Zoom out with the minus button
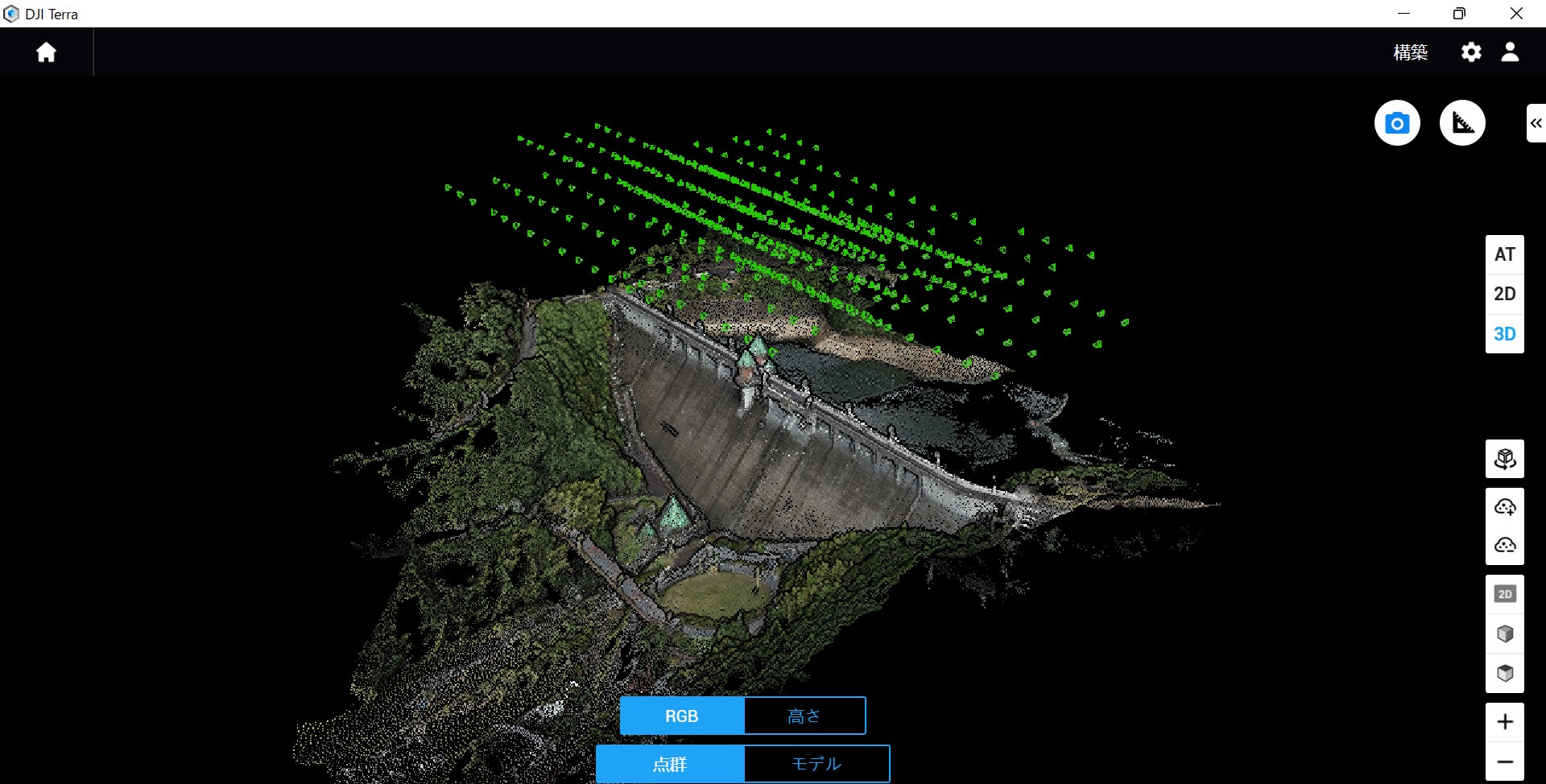Viewport: 1546px width, 784px height. [1504, 761]
